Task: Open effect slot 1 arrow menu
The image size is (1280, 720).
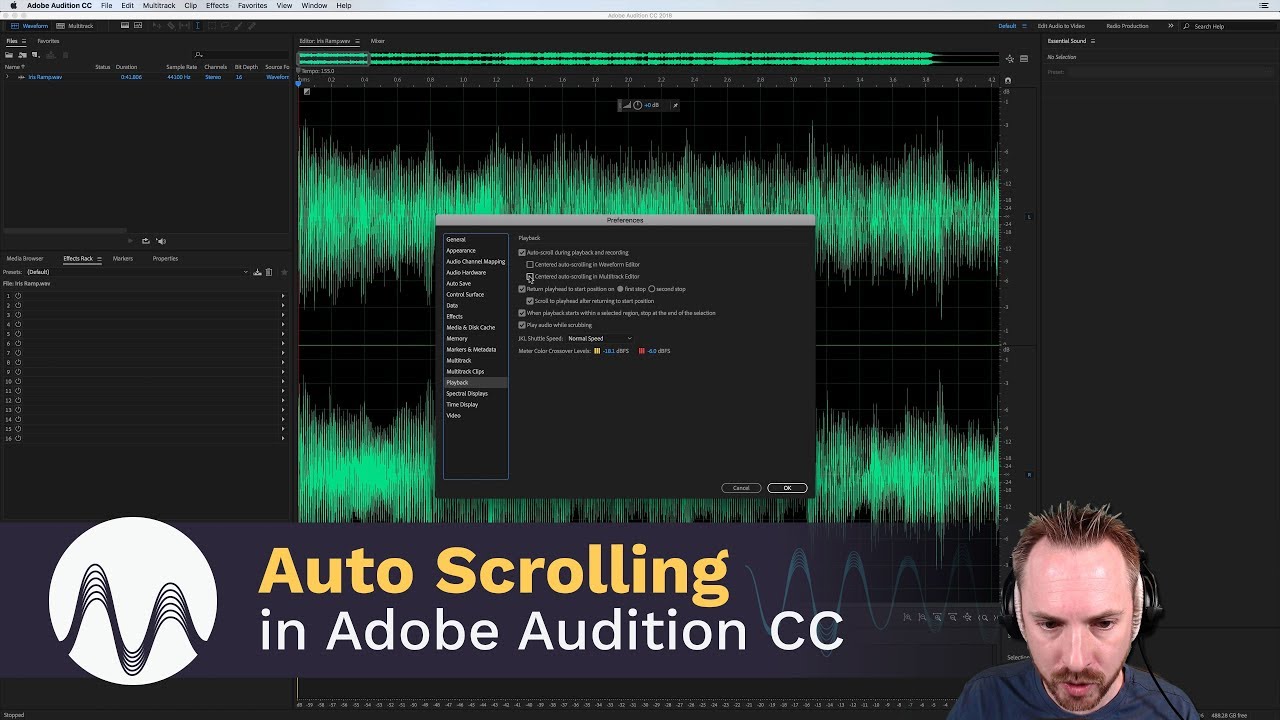Action: click(x=283, y=296)
